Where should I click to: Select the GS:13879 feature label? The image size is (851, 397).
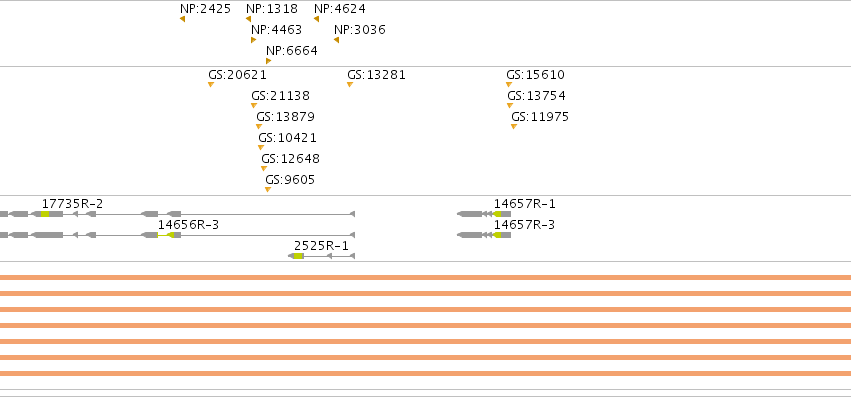(x=285, y=117)
